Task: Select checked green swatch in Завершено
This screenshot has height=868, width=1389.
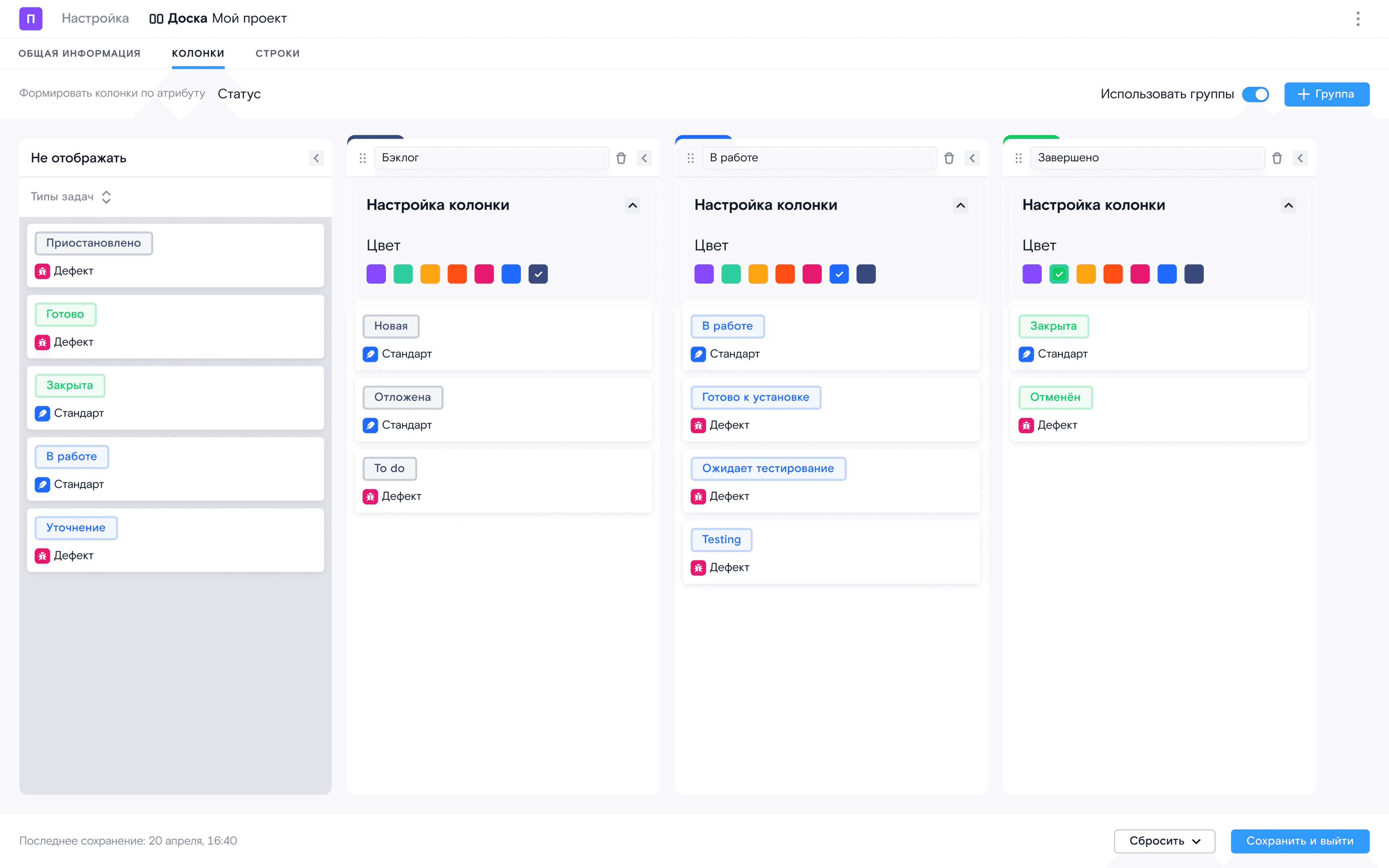Action: click(1059, 274)
